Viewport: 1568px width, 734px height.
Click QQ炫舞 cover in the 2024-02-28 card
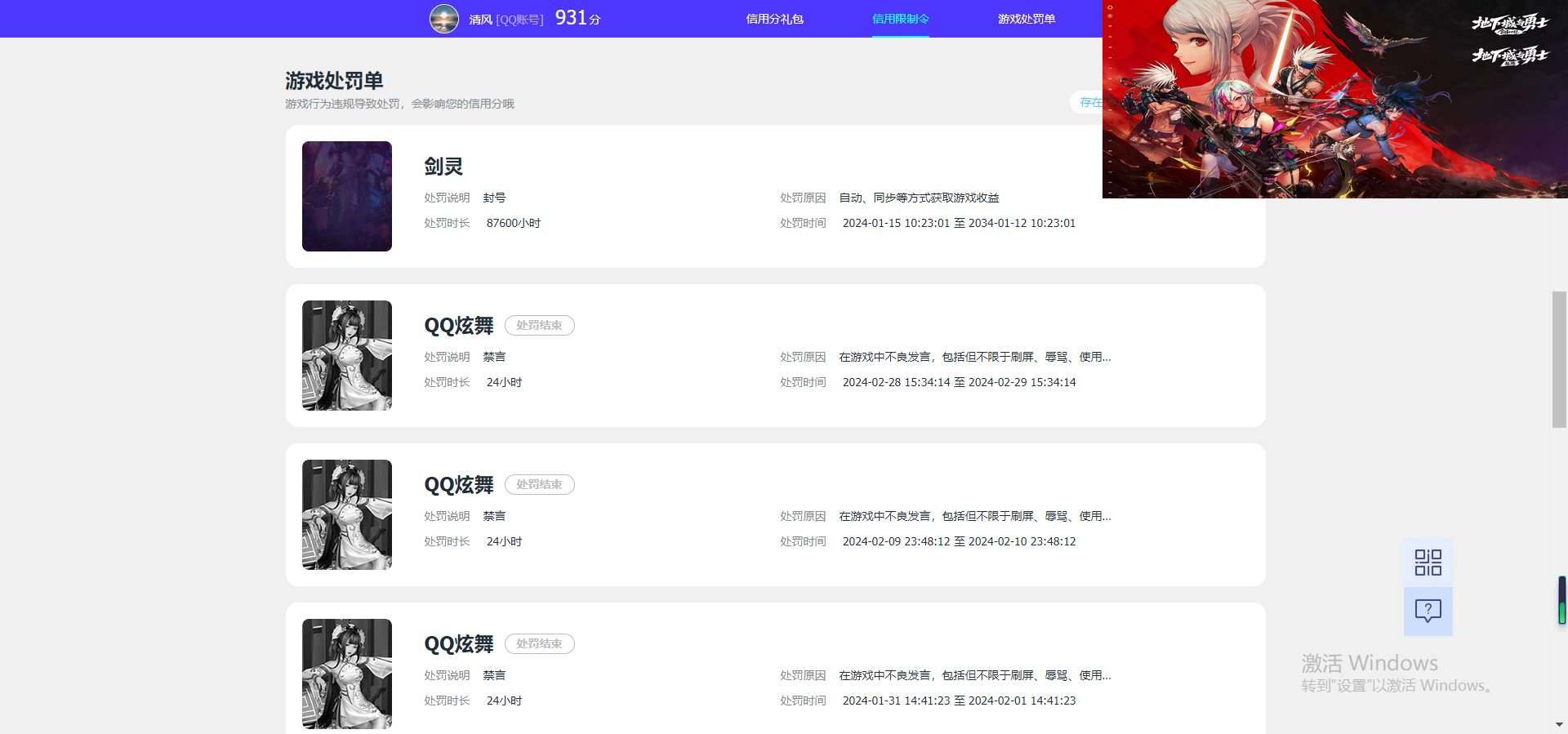pyautogui.click(x=347, y=355)
